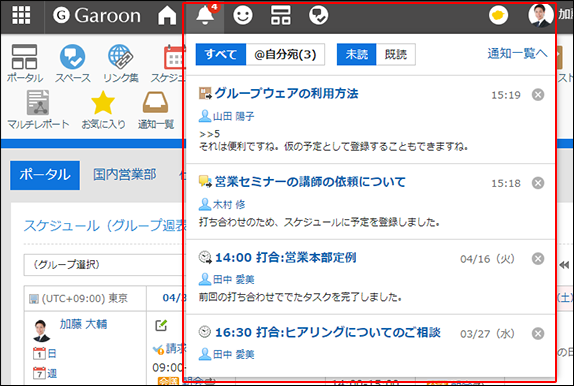Click the 04/16 (火) notification date
The height and width of the screenshot is (386, 574).
click(x=487, y=259)
